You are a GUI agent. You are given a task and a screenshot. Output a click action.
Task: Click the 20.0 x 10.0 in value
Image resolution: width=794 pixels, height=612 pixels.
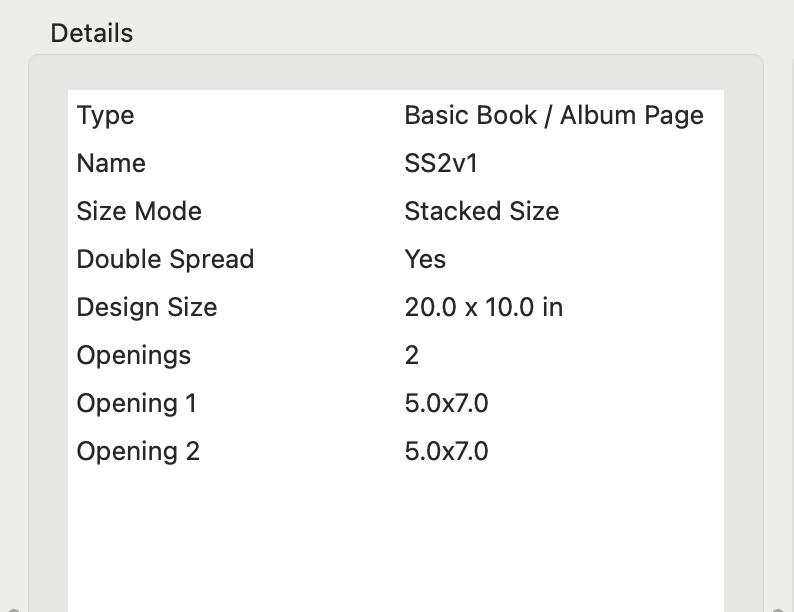coord(483,307)
